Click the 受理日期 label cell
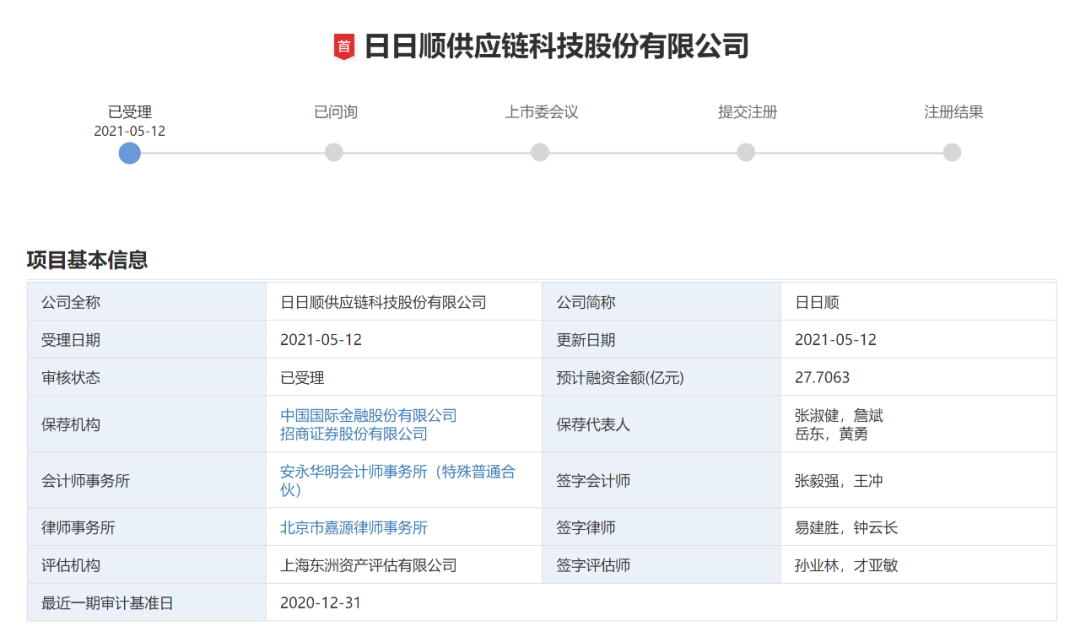Screen dimensions: 1080x637 click(147, 340)
